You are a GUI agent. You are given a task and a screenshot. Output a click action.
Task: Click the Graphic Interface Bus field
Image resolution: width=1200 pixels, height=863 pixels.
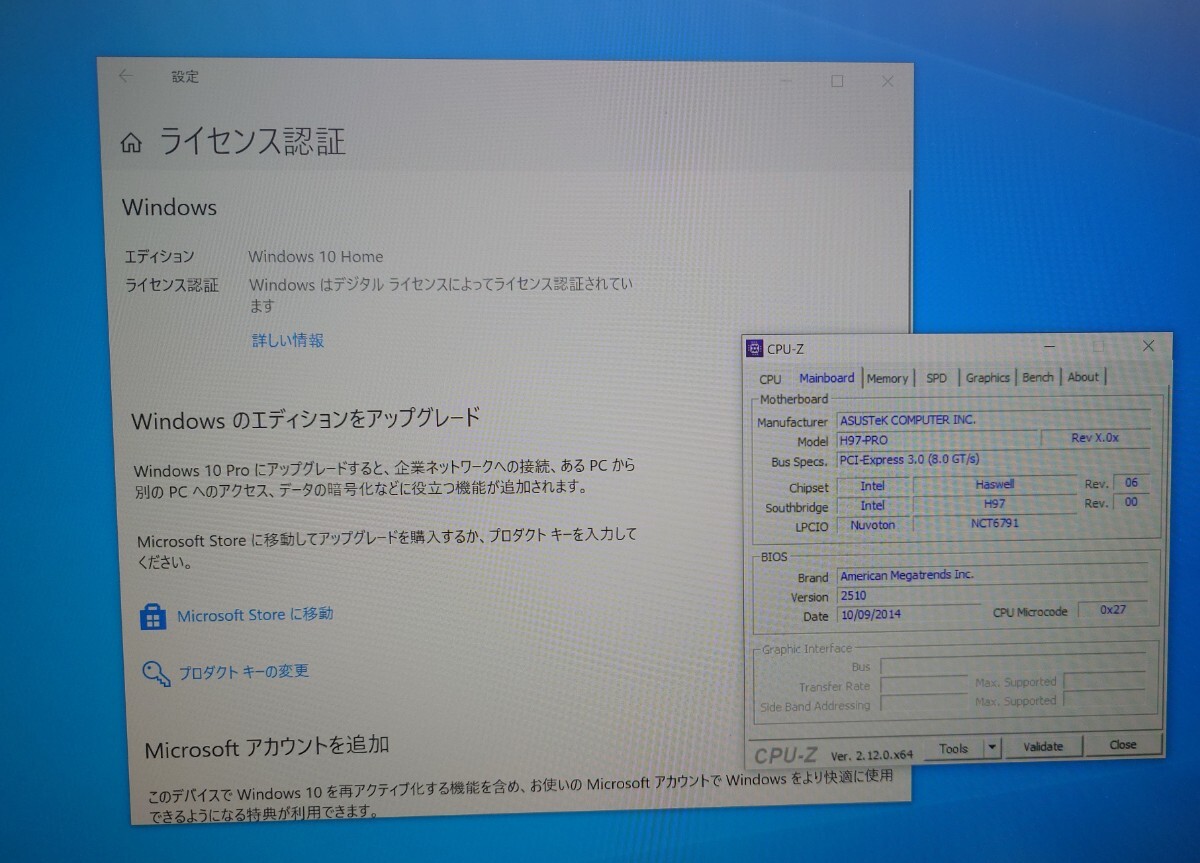click(1014, 665)
